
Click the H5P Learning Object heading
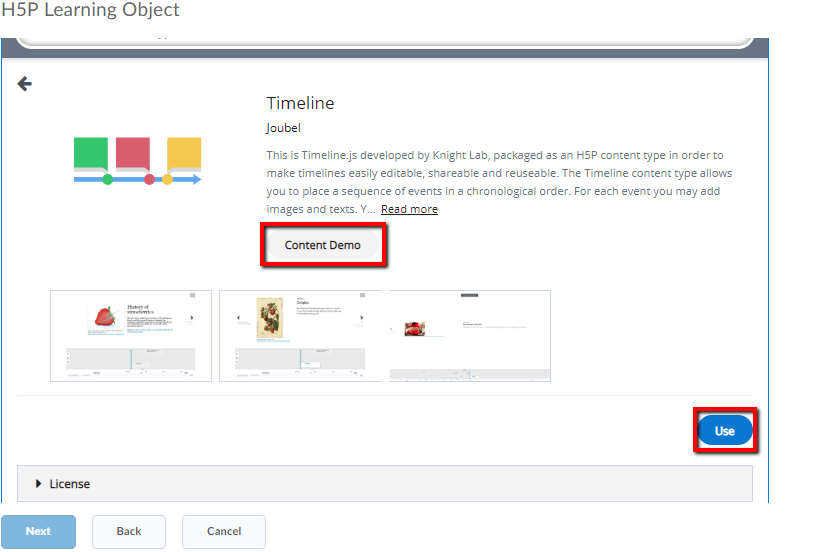90,9
